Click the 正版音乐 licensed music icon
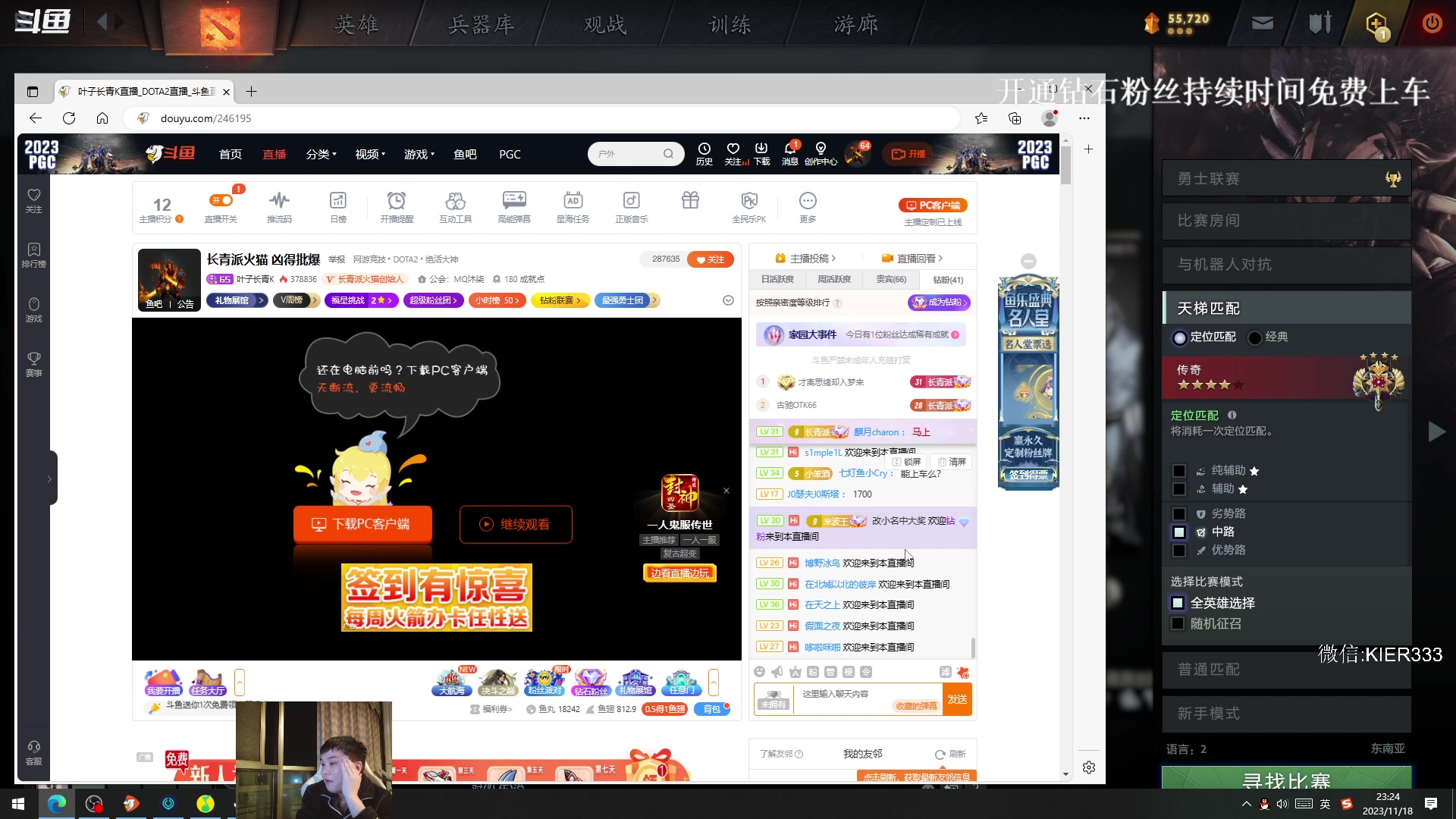Viewport: 1456px width, 819px height. coord(632,205)
